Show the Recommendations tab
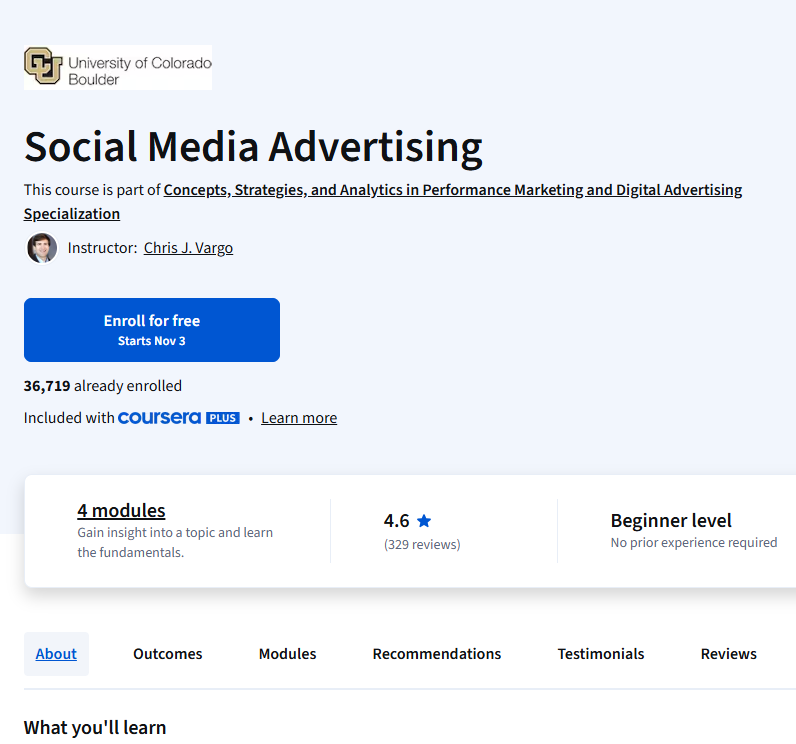The height and width of the screenshot is (744, 796). coord(436,654)
